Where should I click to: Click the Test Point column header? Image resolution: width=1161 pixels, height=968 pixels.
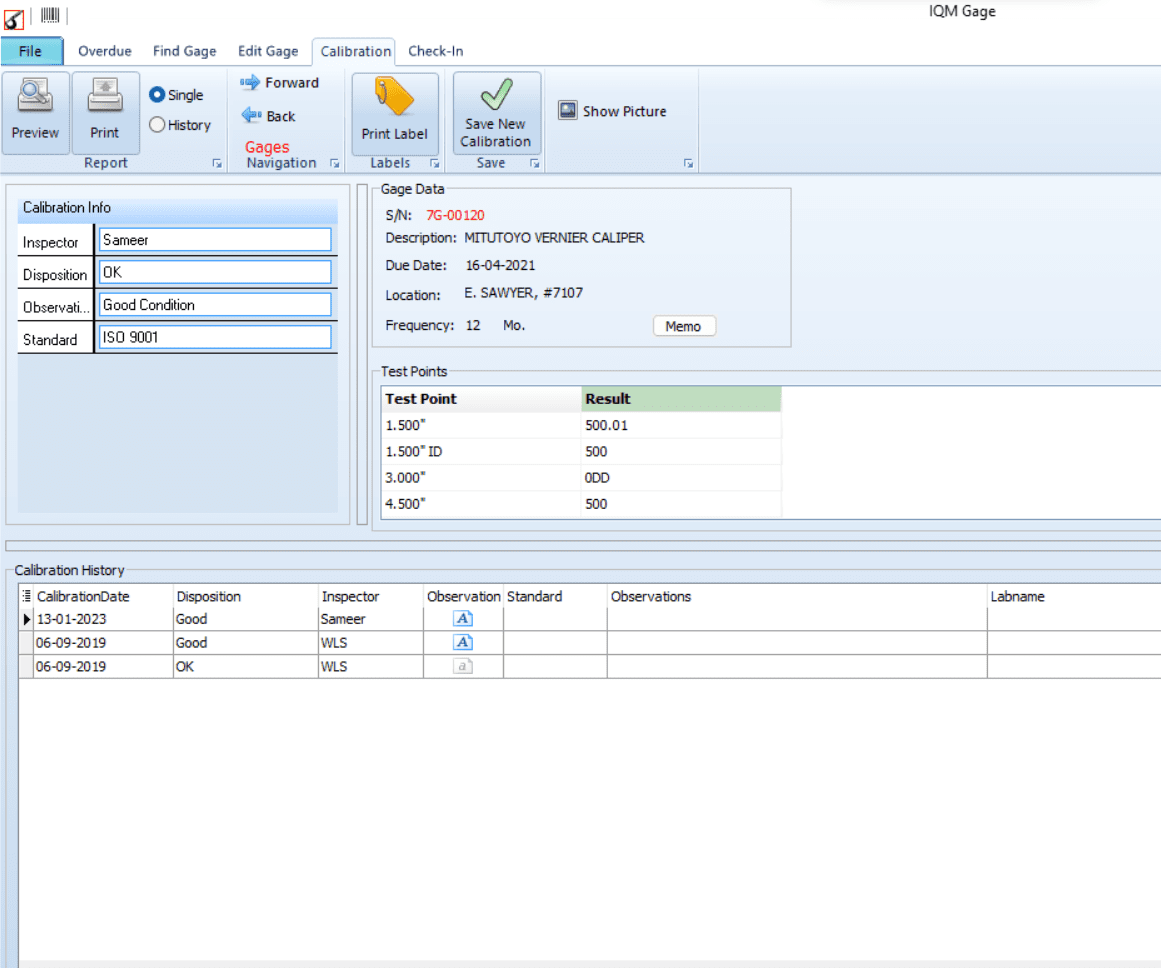(481, 398)
